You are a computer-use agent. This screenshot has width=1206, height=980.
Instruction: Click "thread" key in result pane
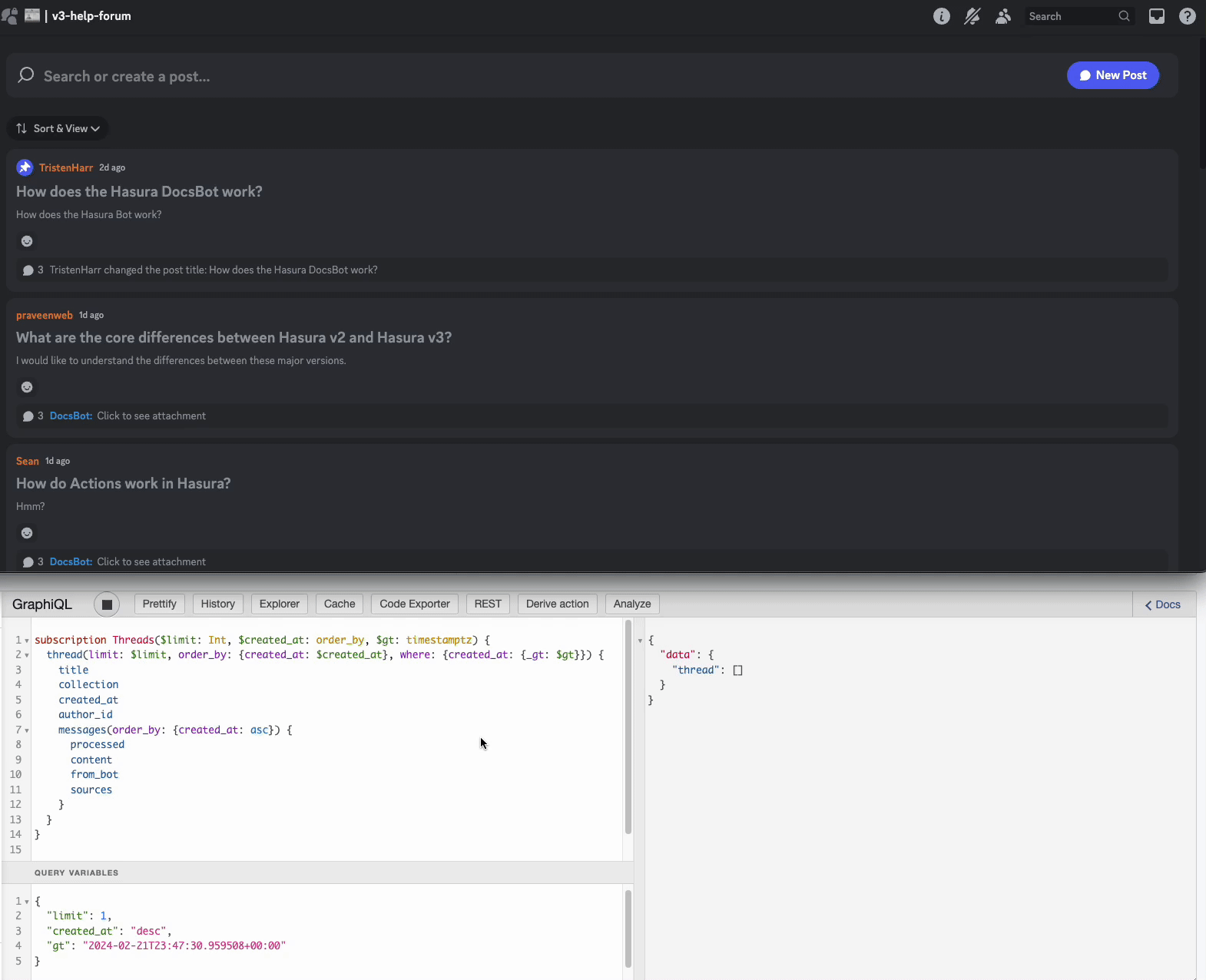pos(696,670)
